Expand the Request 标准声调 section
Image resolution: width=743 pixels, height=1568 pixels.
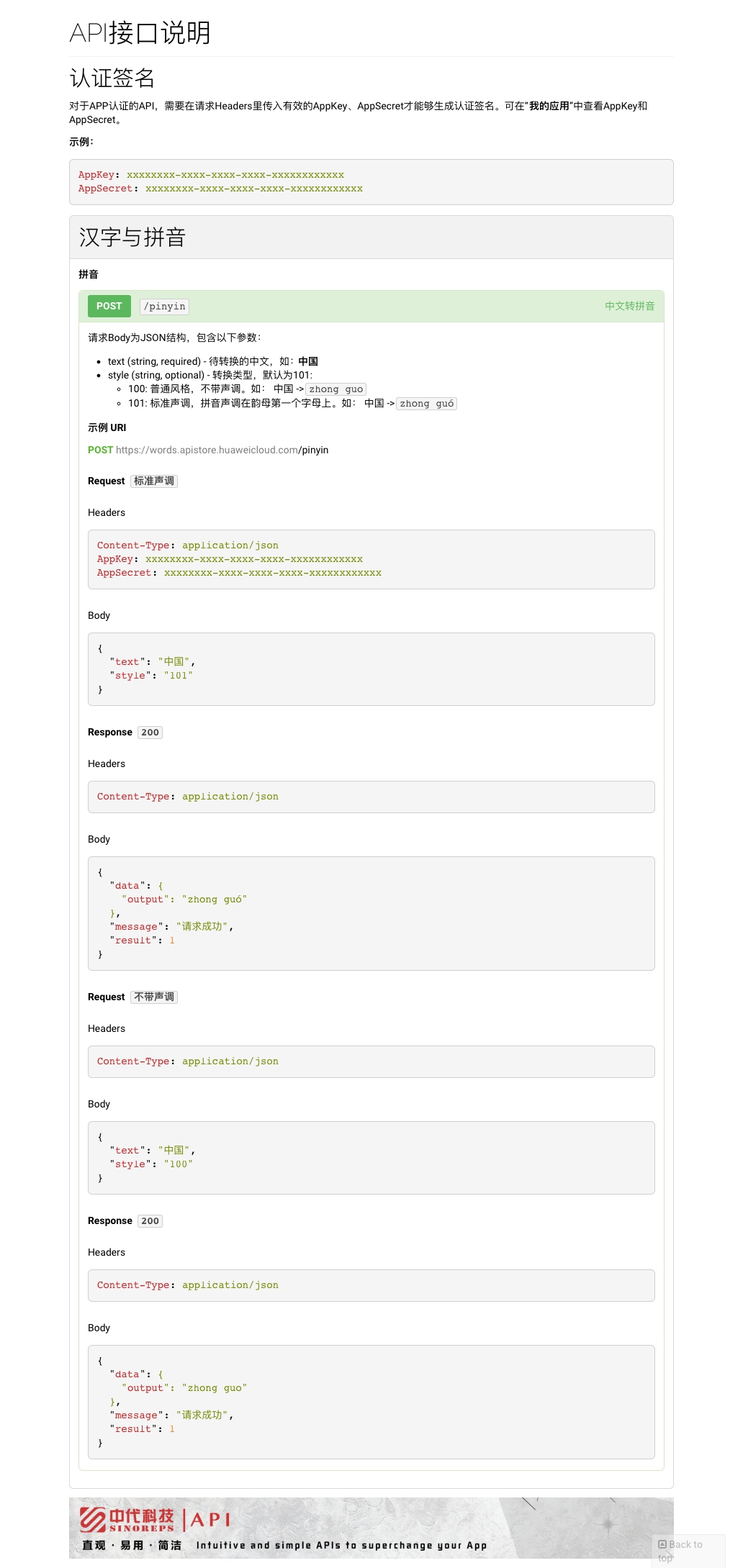click(x=132, y=481)
